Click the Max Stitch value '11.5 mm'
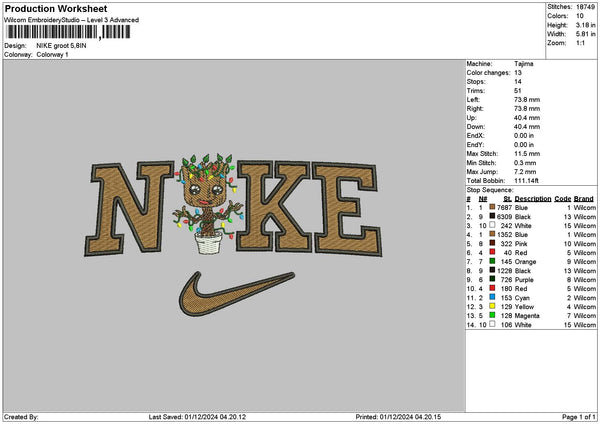The width and height of the screenshot is (600, 424). point(527,153)
